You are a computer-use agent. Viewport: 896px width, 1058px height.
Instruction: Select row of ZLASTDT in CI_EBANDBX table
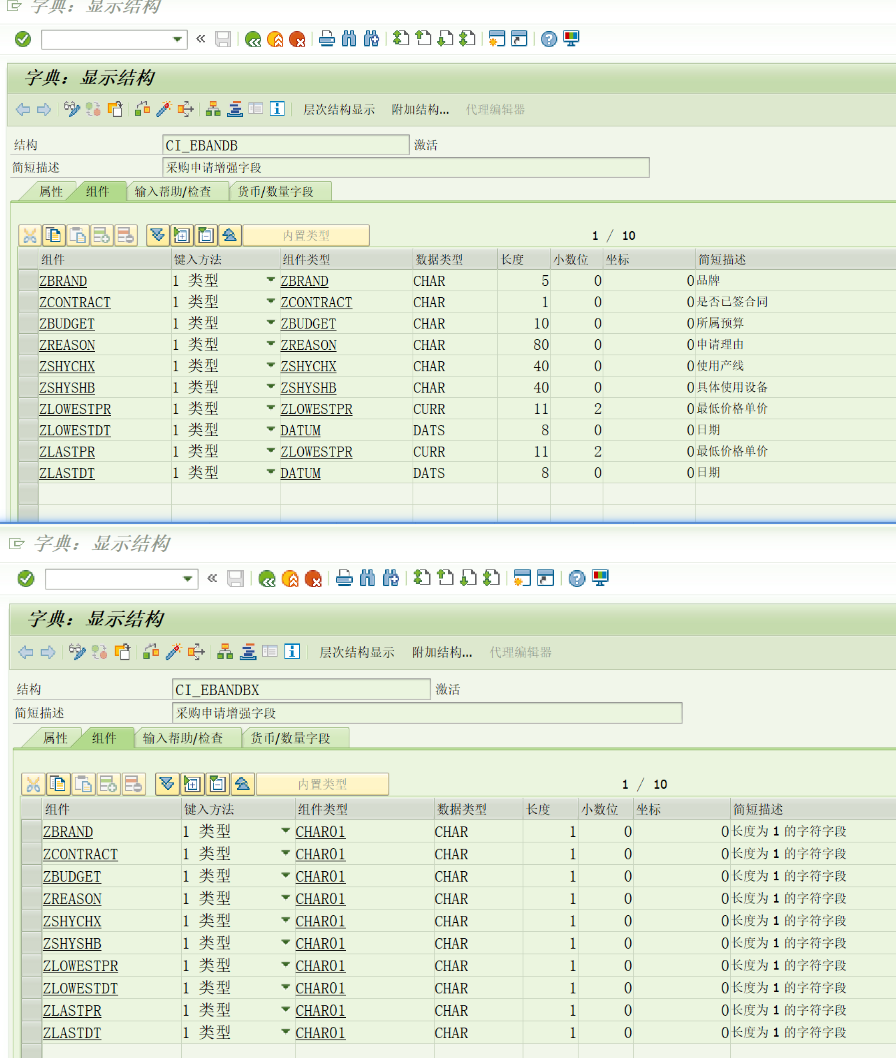[31, 1033]
